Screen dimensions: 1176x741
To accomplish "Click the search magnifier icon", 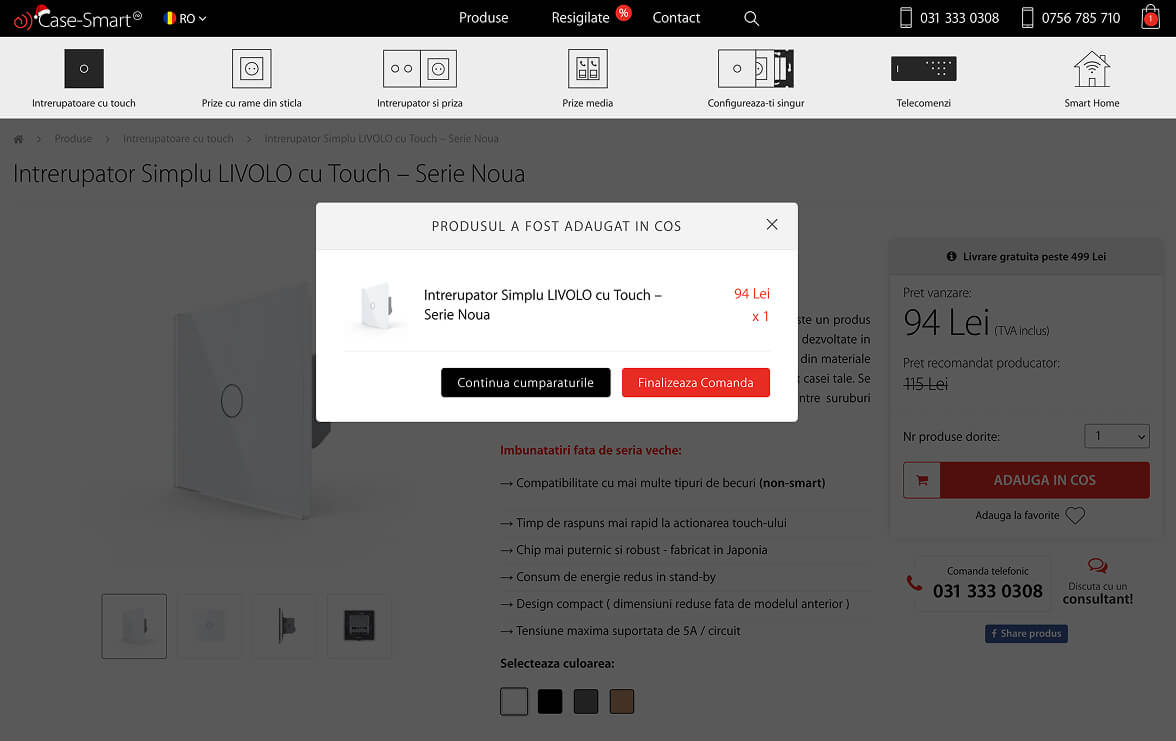I will click(x=752, y=18).
